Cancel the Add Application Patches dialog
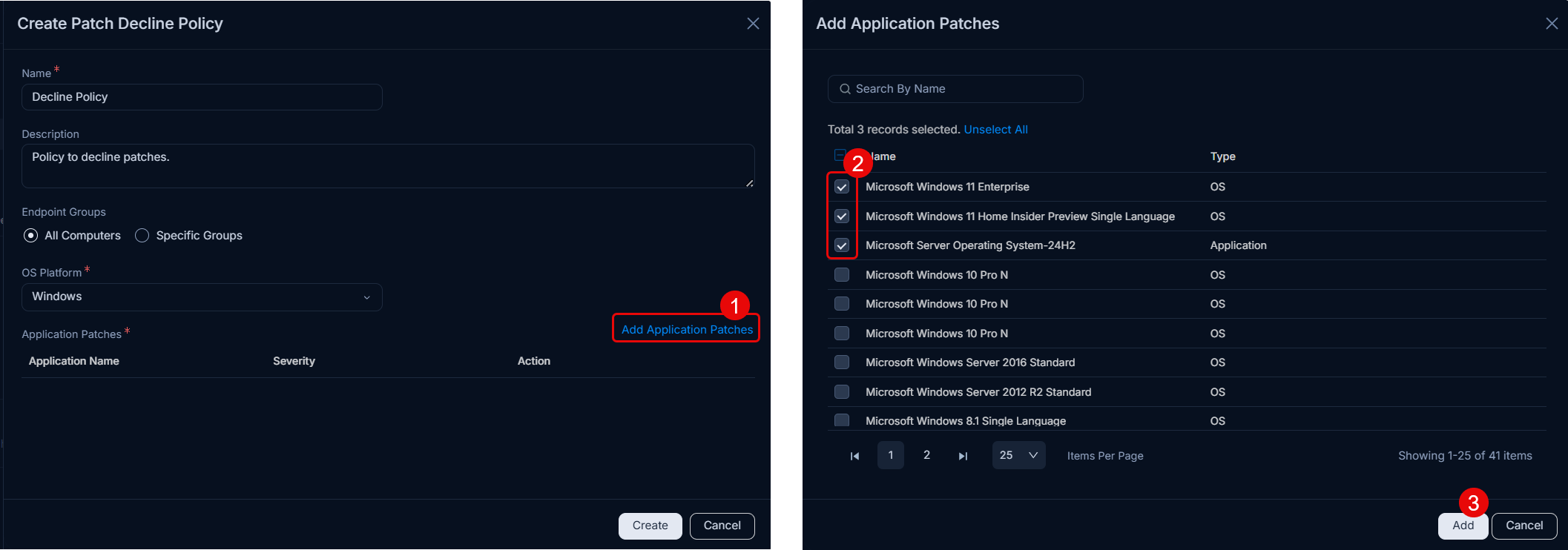 pyautogui.click(x=1524, y=526)
